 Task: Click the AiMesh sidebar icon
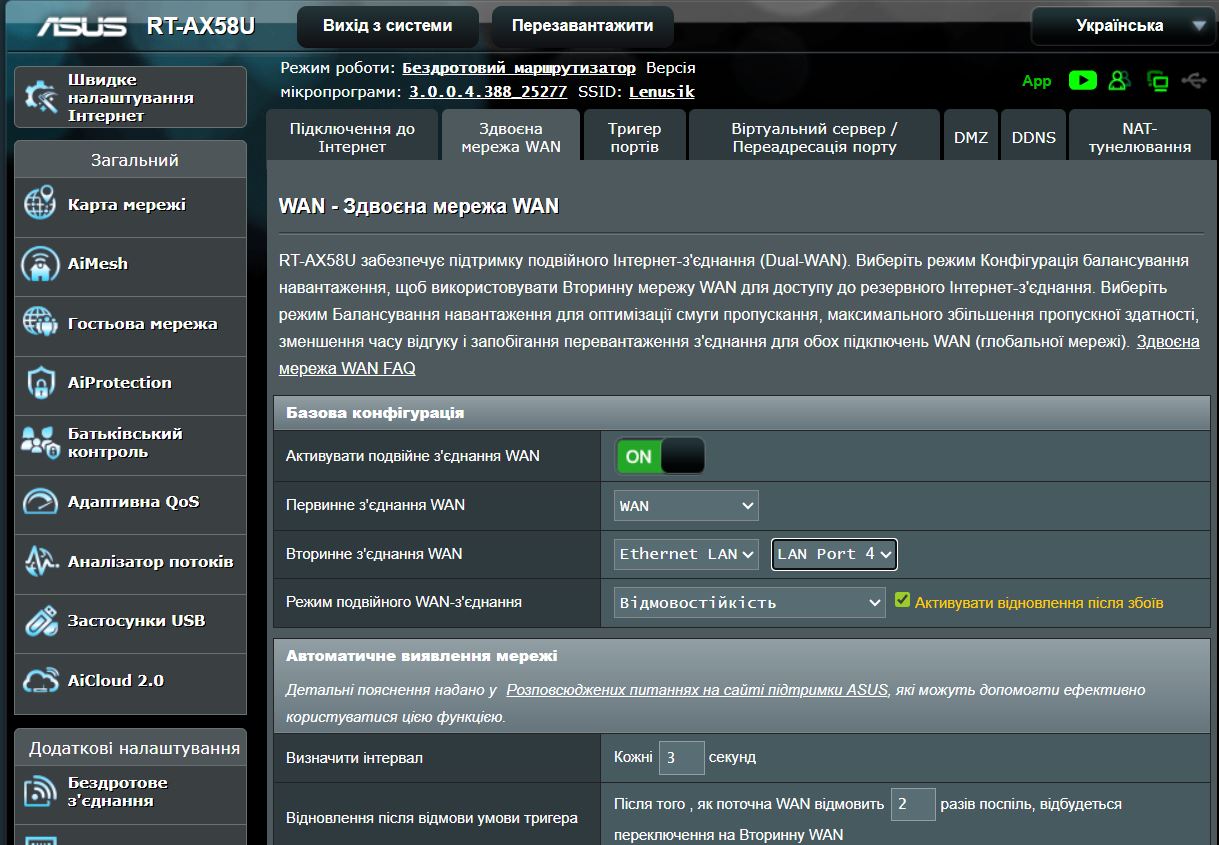pyautogui.click(x=40, y=265)
